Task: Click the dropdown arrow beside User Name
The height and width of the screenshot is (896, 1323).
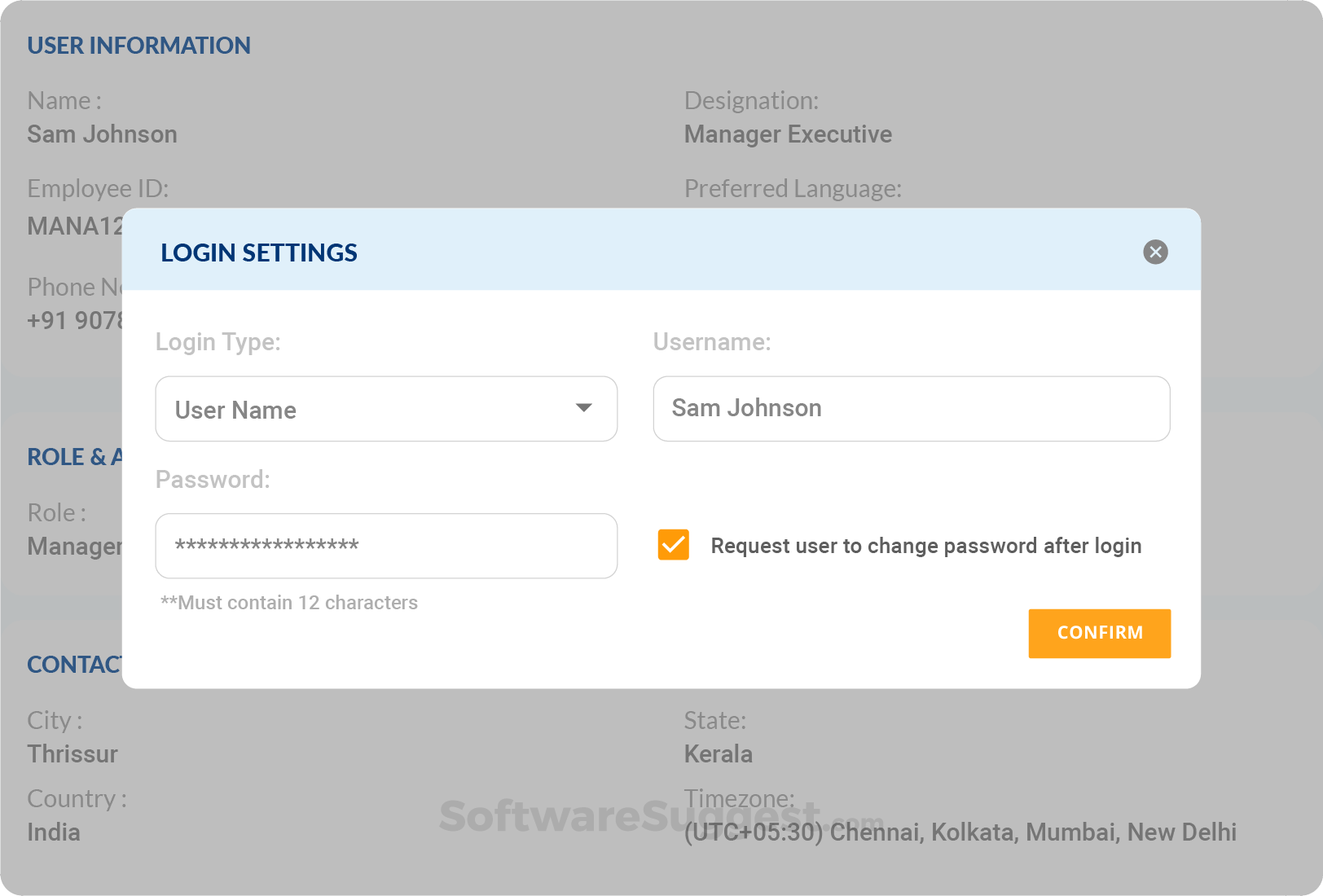Action: pyautogui.click(x=583, y=410)
